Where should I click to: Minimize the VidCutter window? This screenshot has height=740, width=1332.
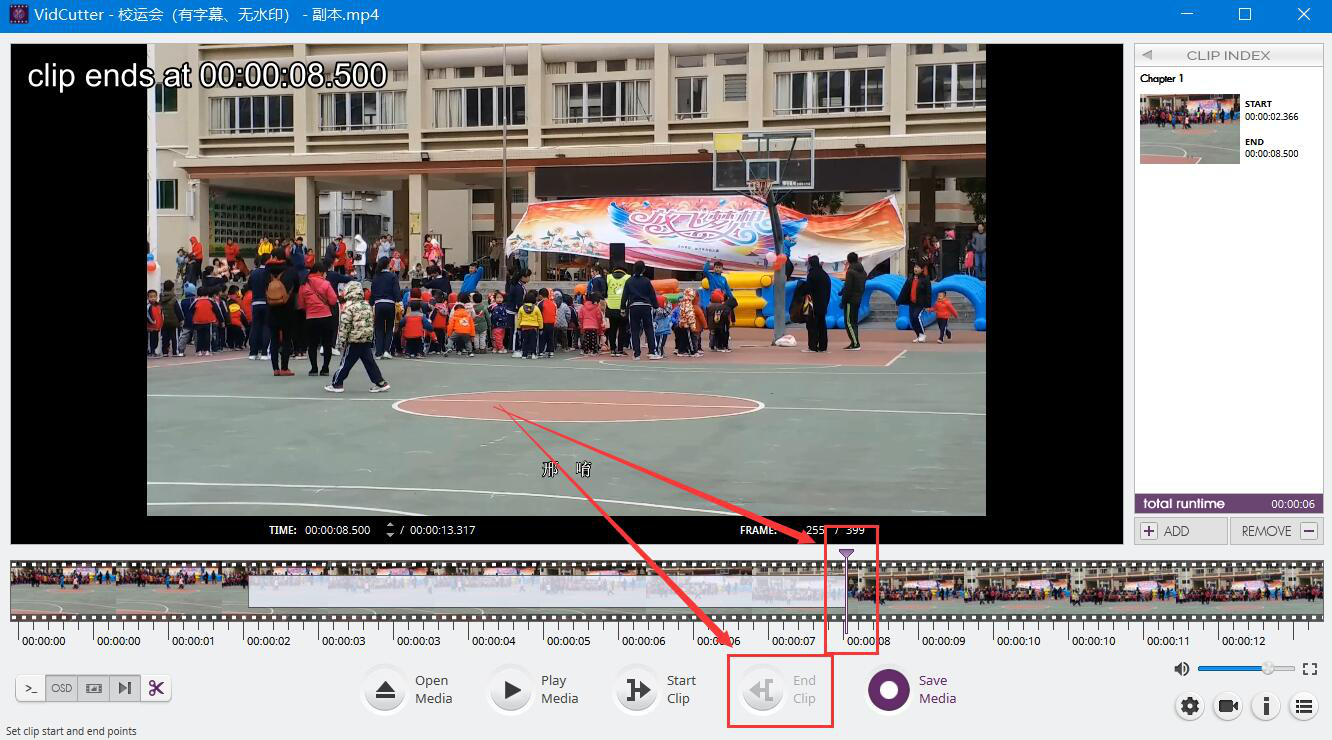pos(1187,15)
